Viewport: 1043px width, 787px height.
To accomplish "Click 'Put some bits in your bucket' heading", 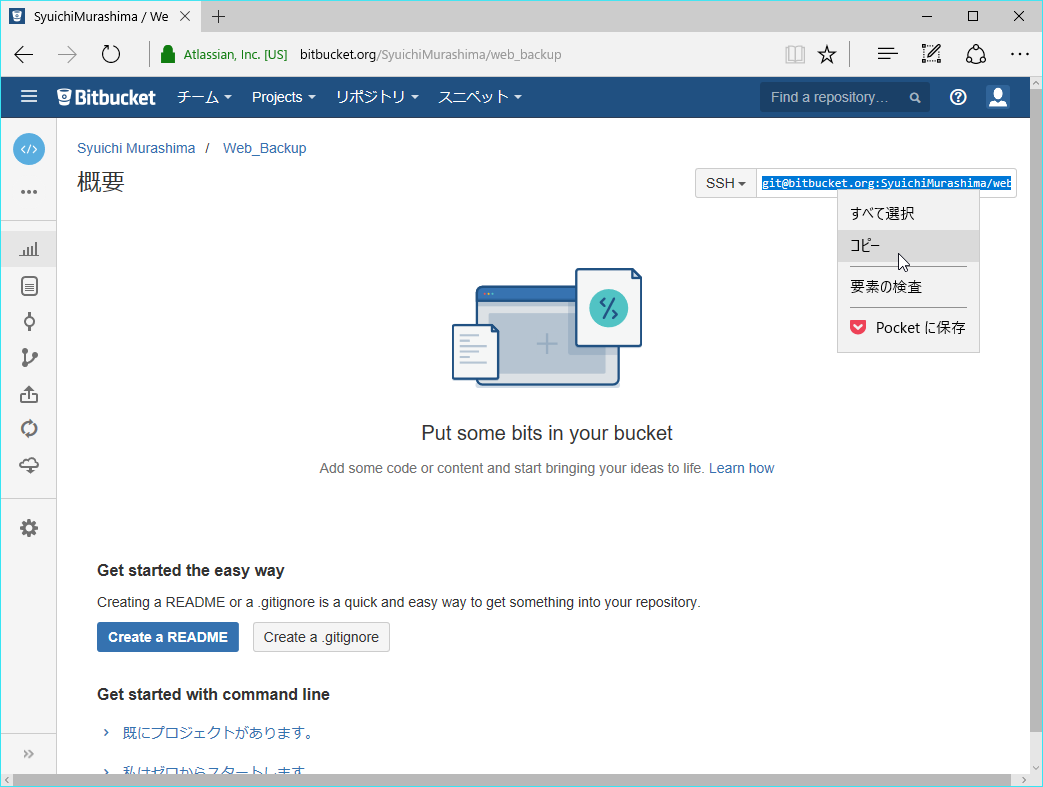I will 547,433.
